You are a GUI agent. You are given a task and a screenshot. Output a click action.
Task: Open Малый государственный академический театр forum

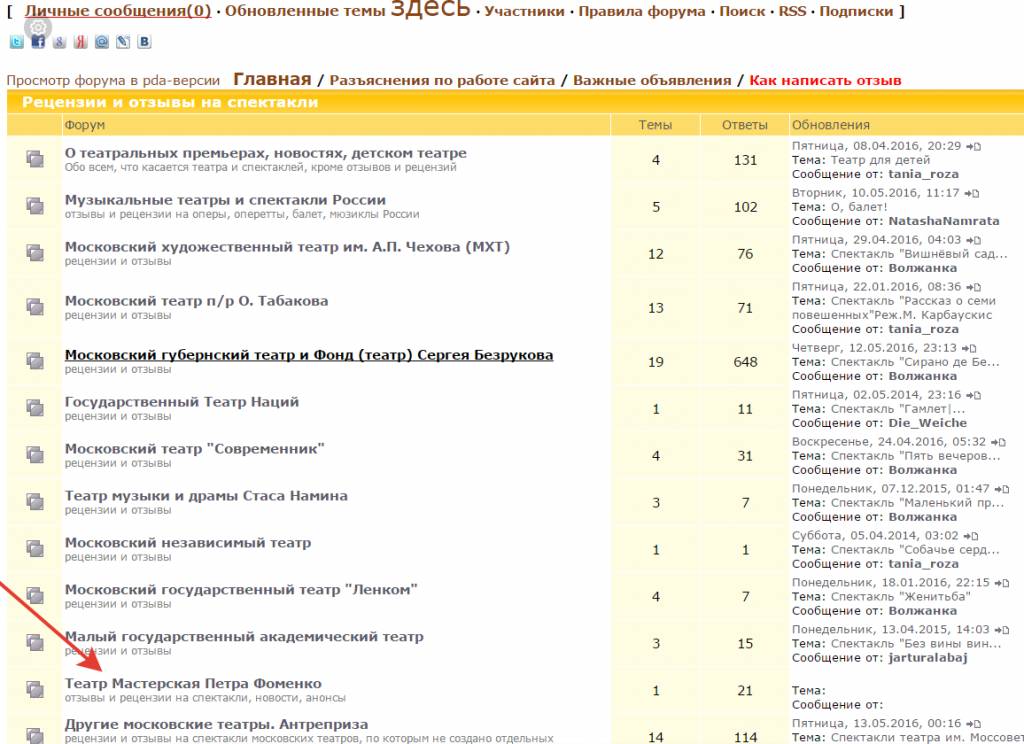[x=244, y=637]
